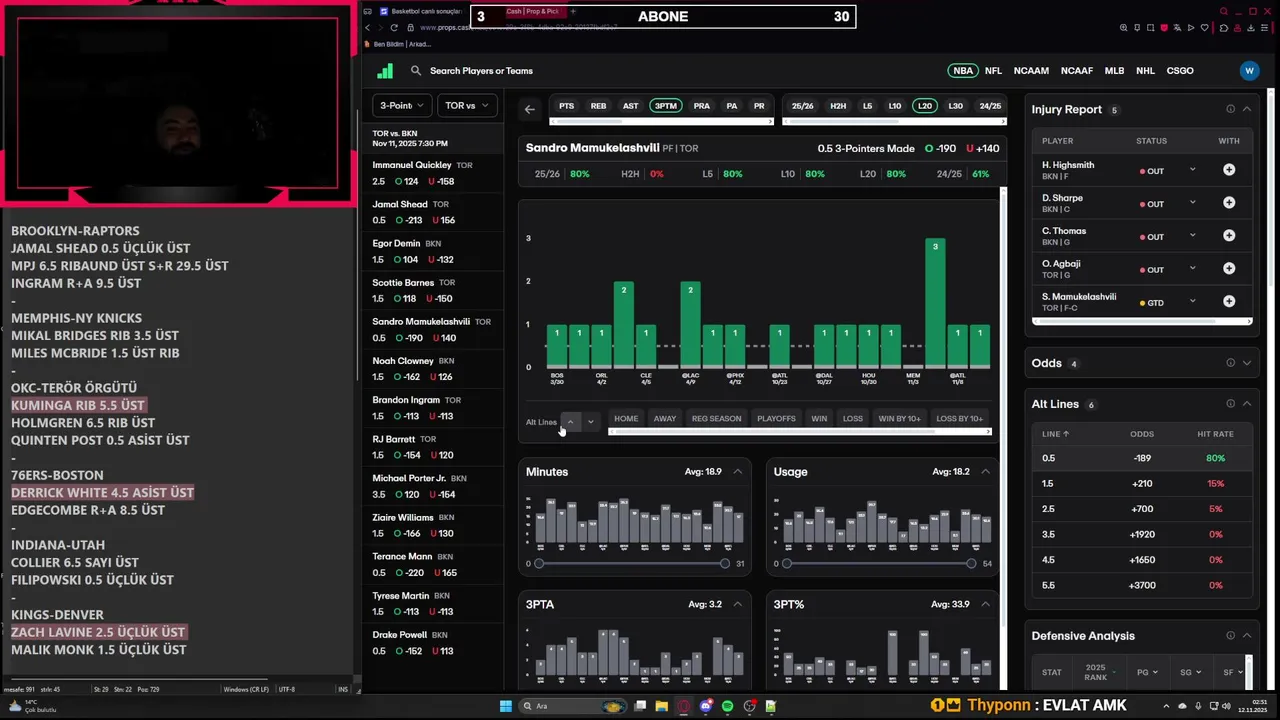Click the search magnifier icon
1280x720 pixels.
click(416, 71)
